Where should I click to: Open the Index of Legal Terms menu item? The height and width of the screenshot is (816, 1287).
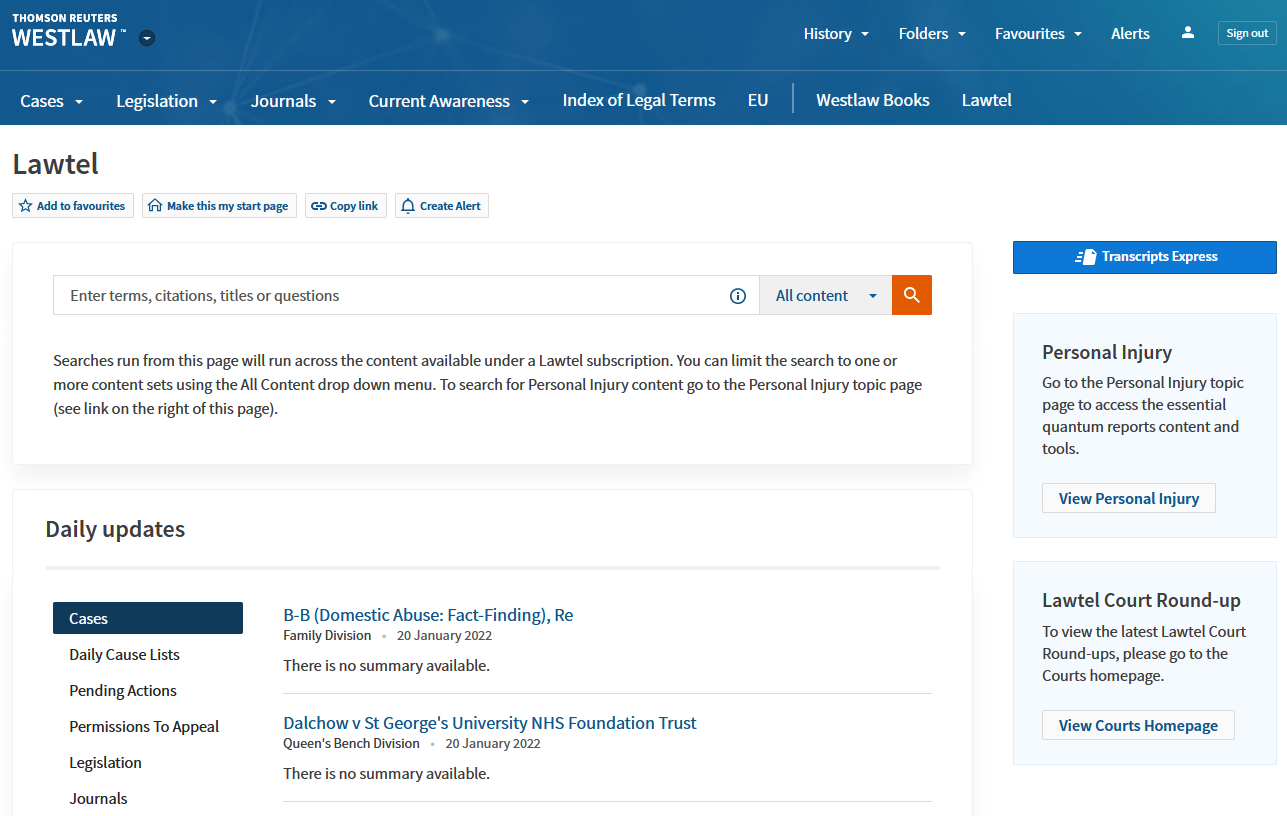638,100
